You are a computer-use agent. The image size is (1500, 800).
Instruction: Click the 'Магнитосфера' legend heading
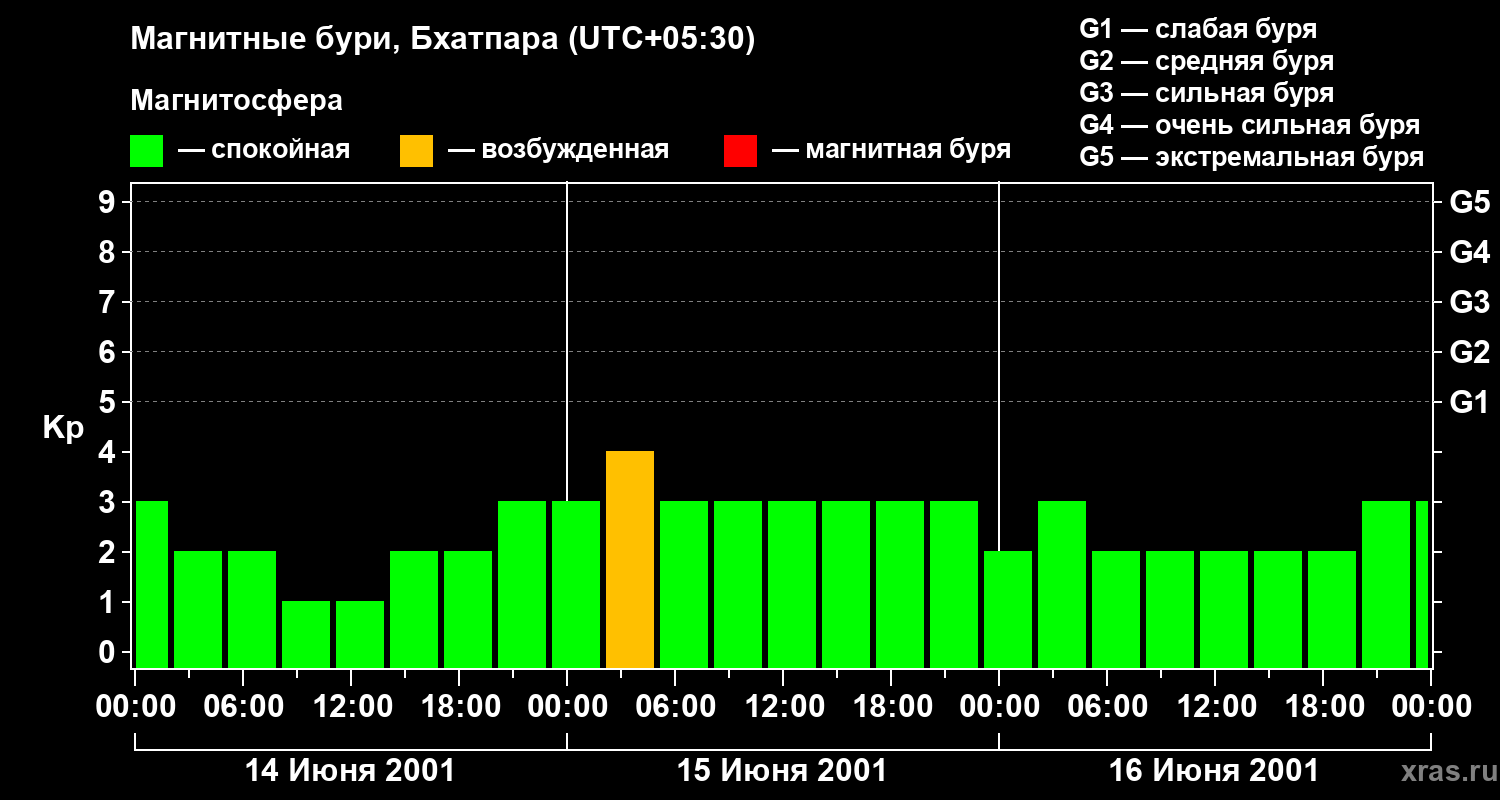point(236,101)
